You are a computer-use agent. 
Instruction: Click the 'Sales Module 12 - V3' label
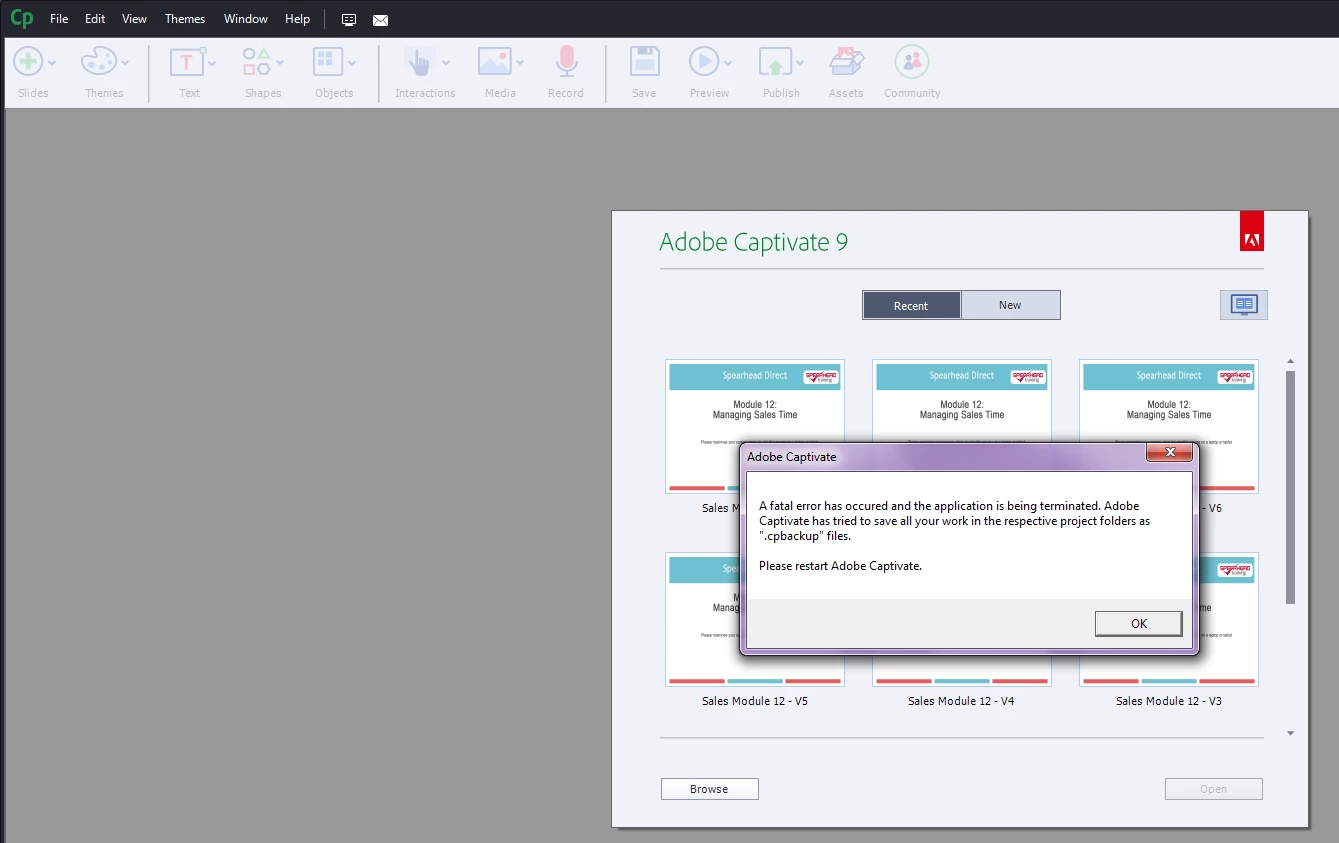[1169, 701]
